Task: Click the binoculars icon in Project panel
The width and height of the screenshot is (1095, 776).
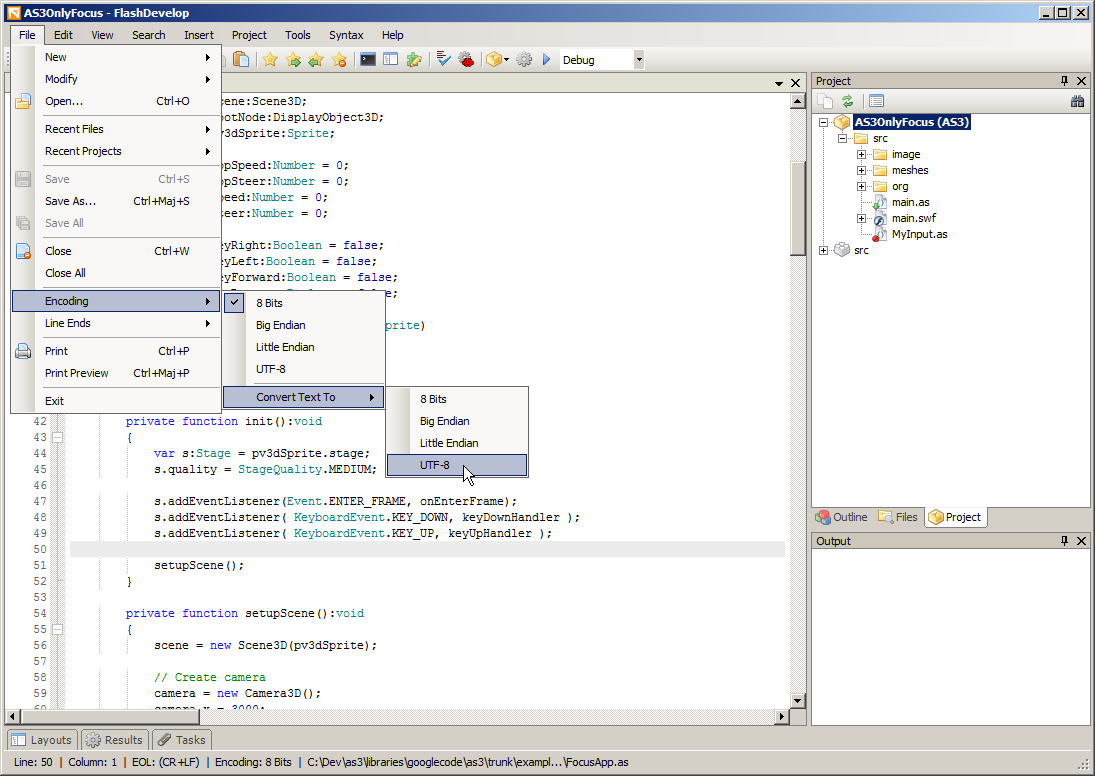Action: [x=1078, y=101]
